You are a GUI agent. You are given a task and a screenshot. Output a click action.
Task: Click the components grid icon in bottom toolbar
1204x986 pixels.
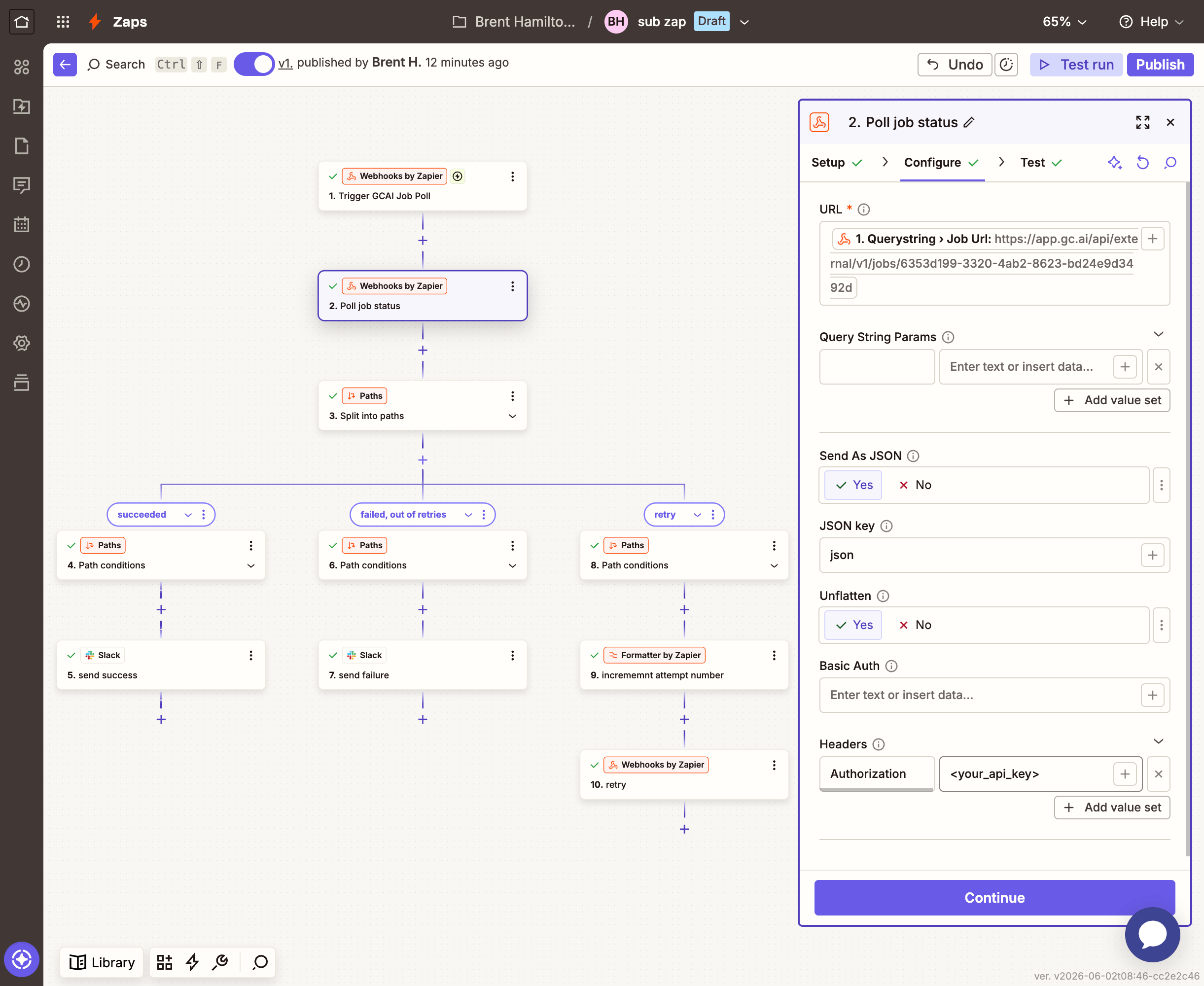pos(165,961)
